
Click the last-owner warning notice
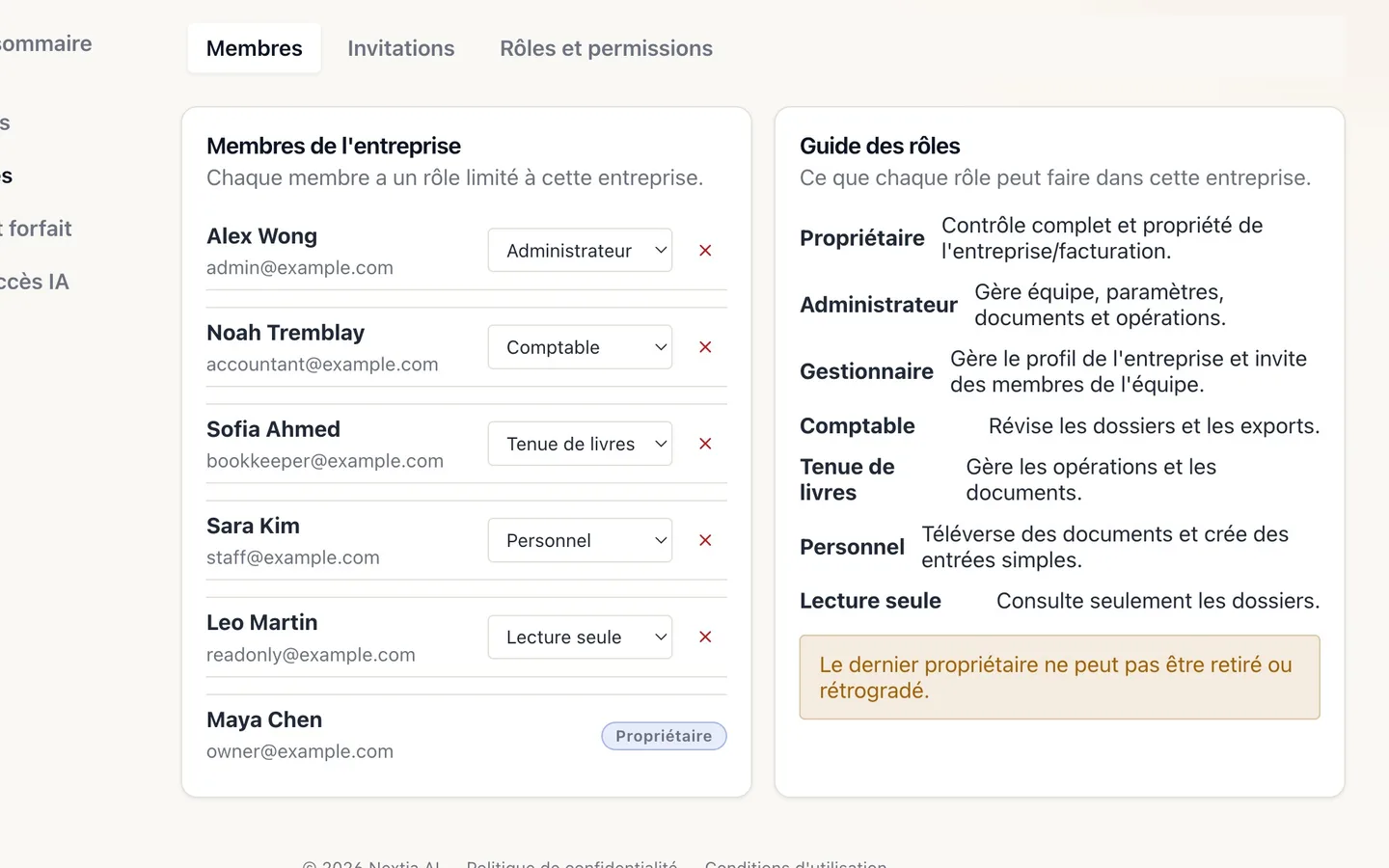coord(1059,677)
